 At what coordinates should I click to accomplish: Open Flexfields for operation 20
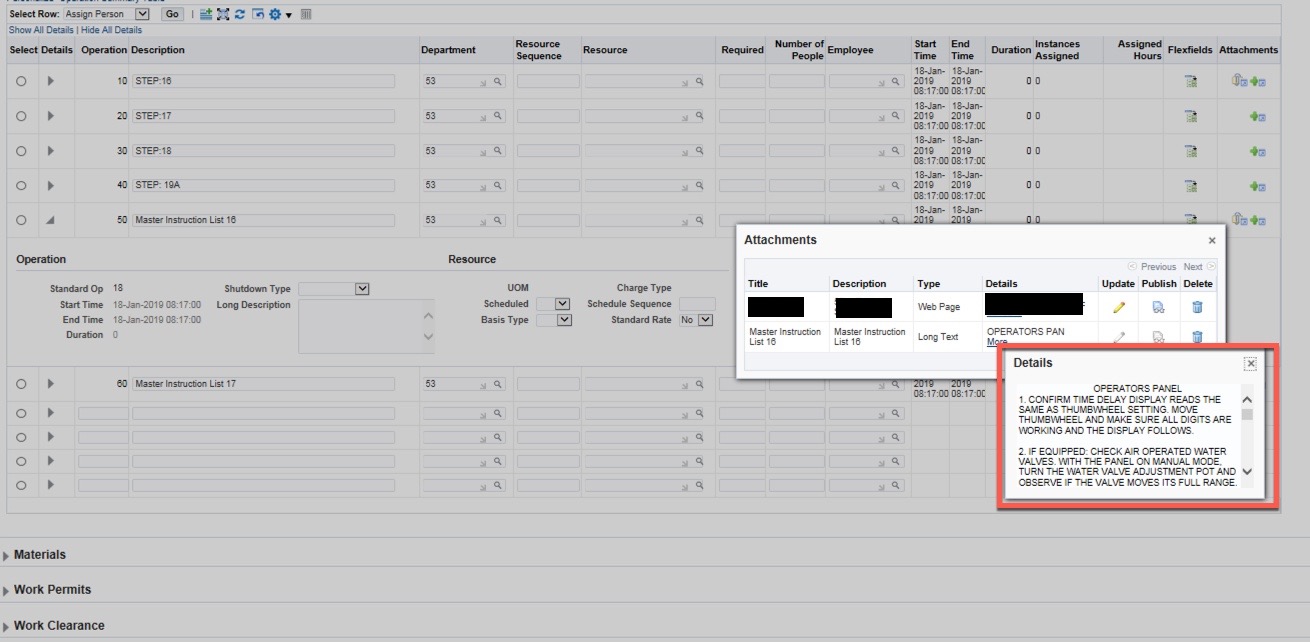(x=1191, y=117)
